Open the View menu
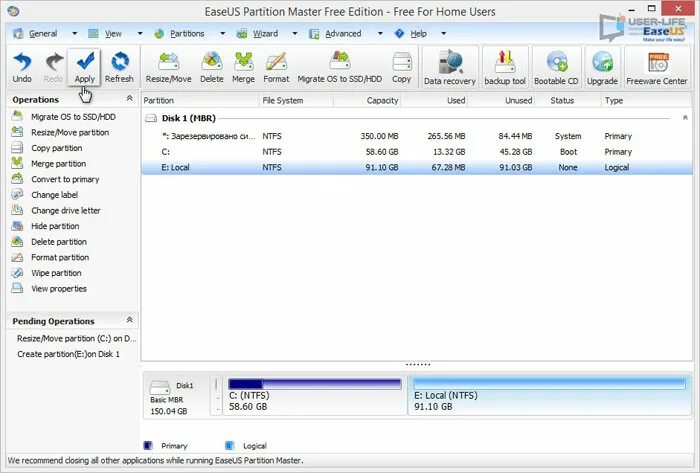The height and width of the screenshot is (473, 700). point(113,33)
